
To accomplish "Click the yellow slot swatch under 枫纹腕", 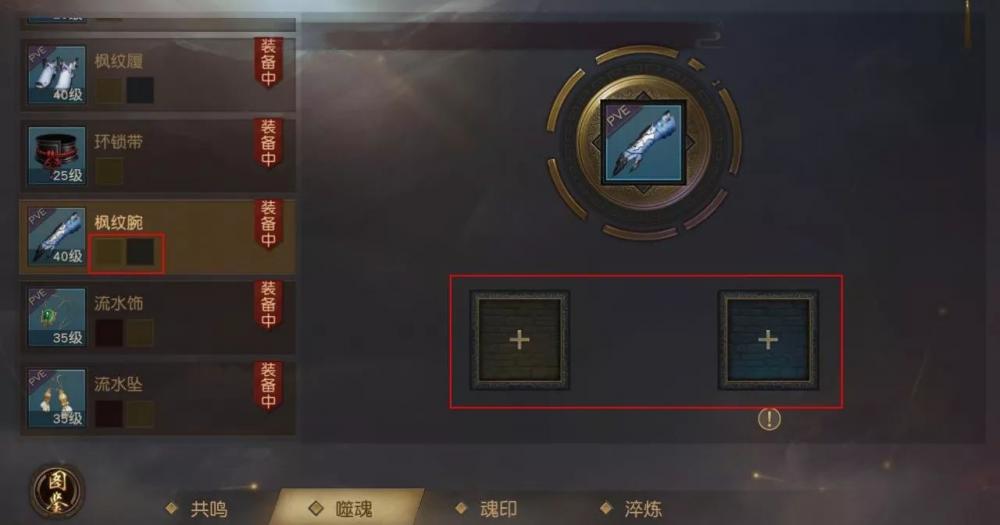I will (x=109, y=252).
